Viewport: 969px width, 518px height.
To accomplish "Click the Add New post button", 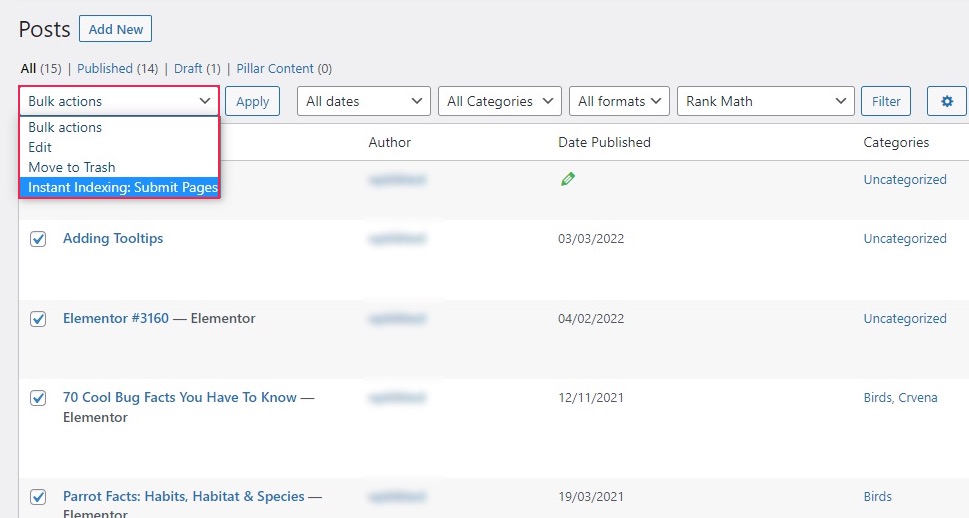I will (115, 29).
